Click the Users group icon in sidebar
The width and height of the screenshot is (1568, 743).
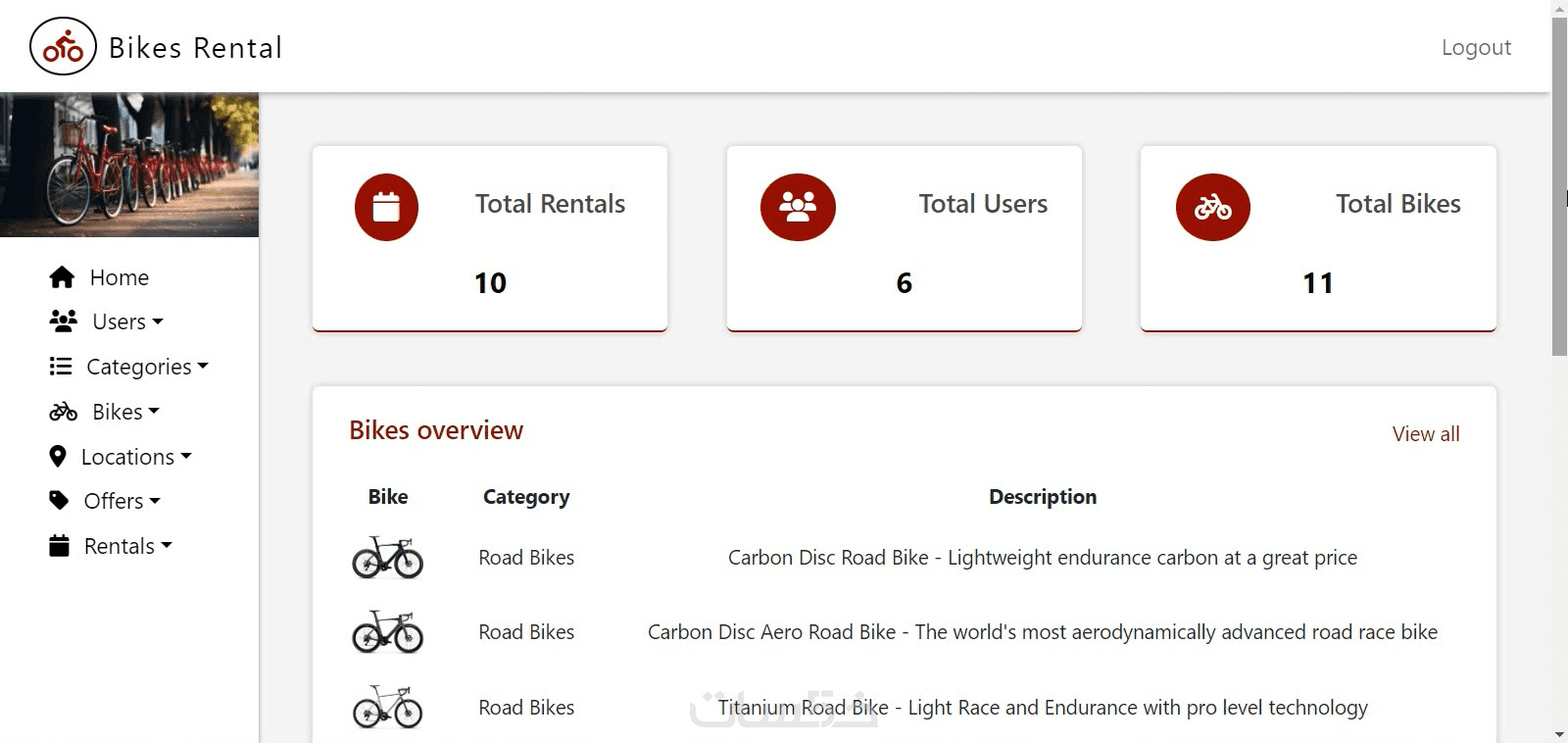pos(64,321)
